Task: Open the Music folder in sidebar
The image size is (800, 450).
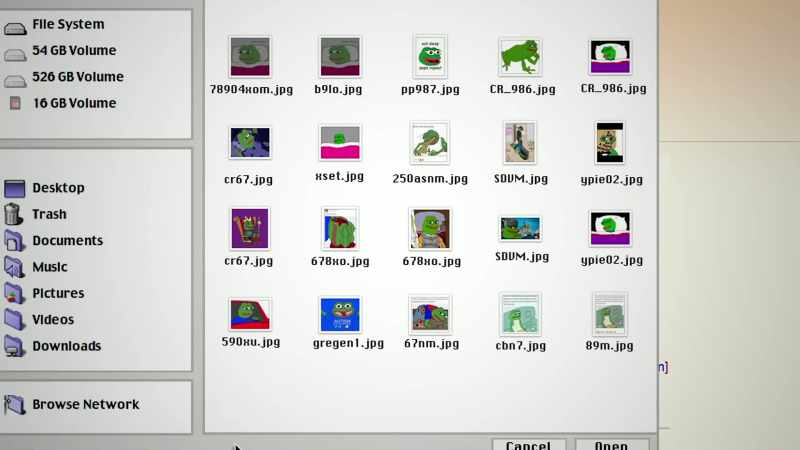Action: pos(36,267)
